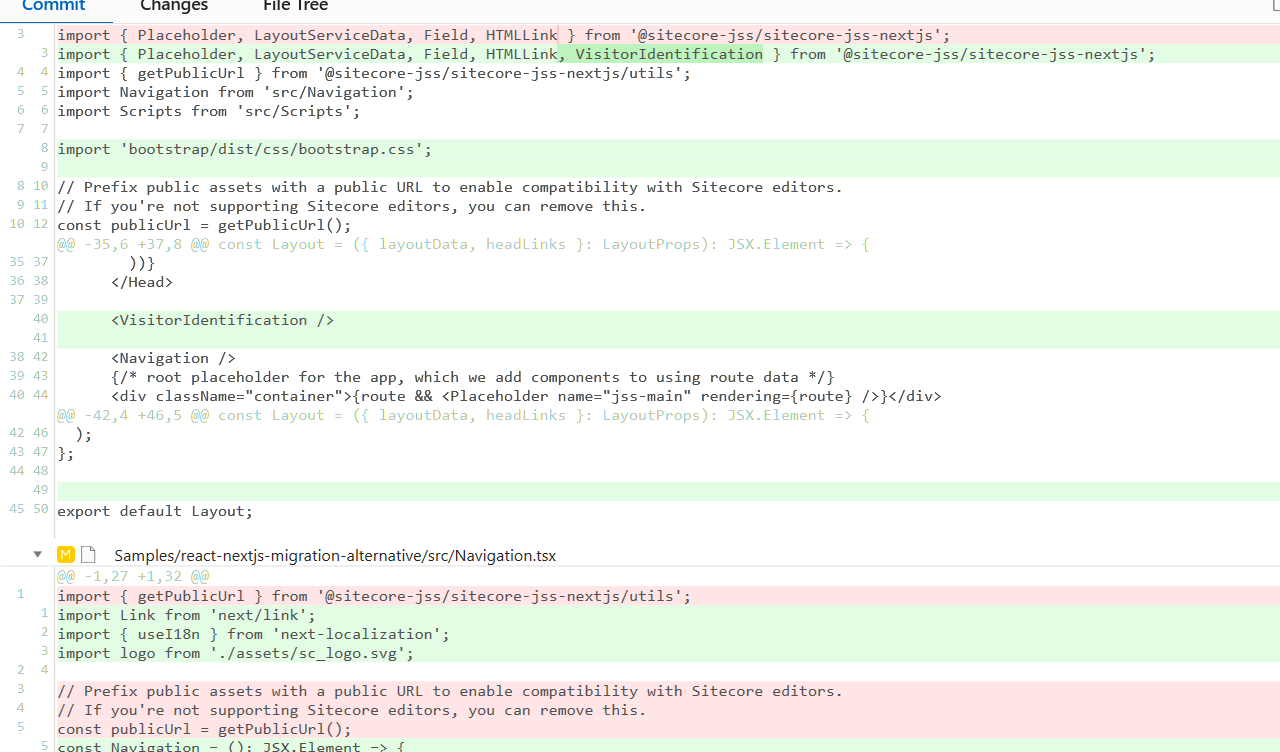Click the yellow modified status badge
This screenshot has width=1280, height=752.
[x=66, y=555]
